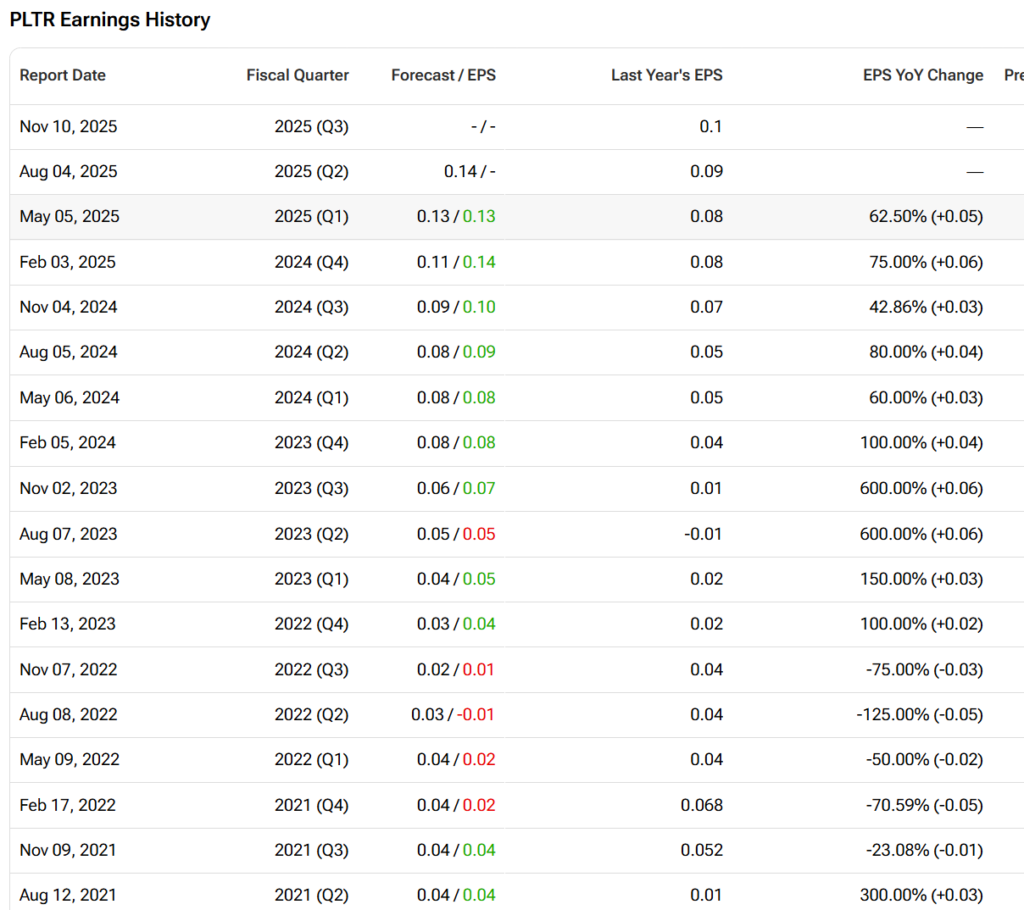Click the 0.02 / 0.01 forecast EPS cell
The height and width of the screenshot is (910, 1024).
pos(456,670)
